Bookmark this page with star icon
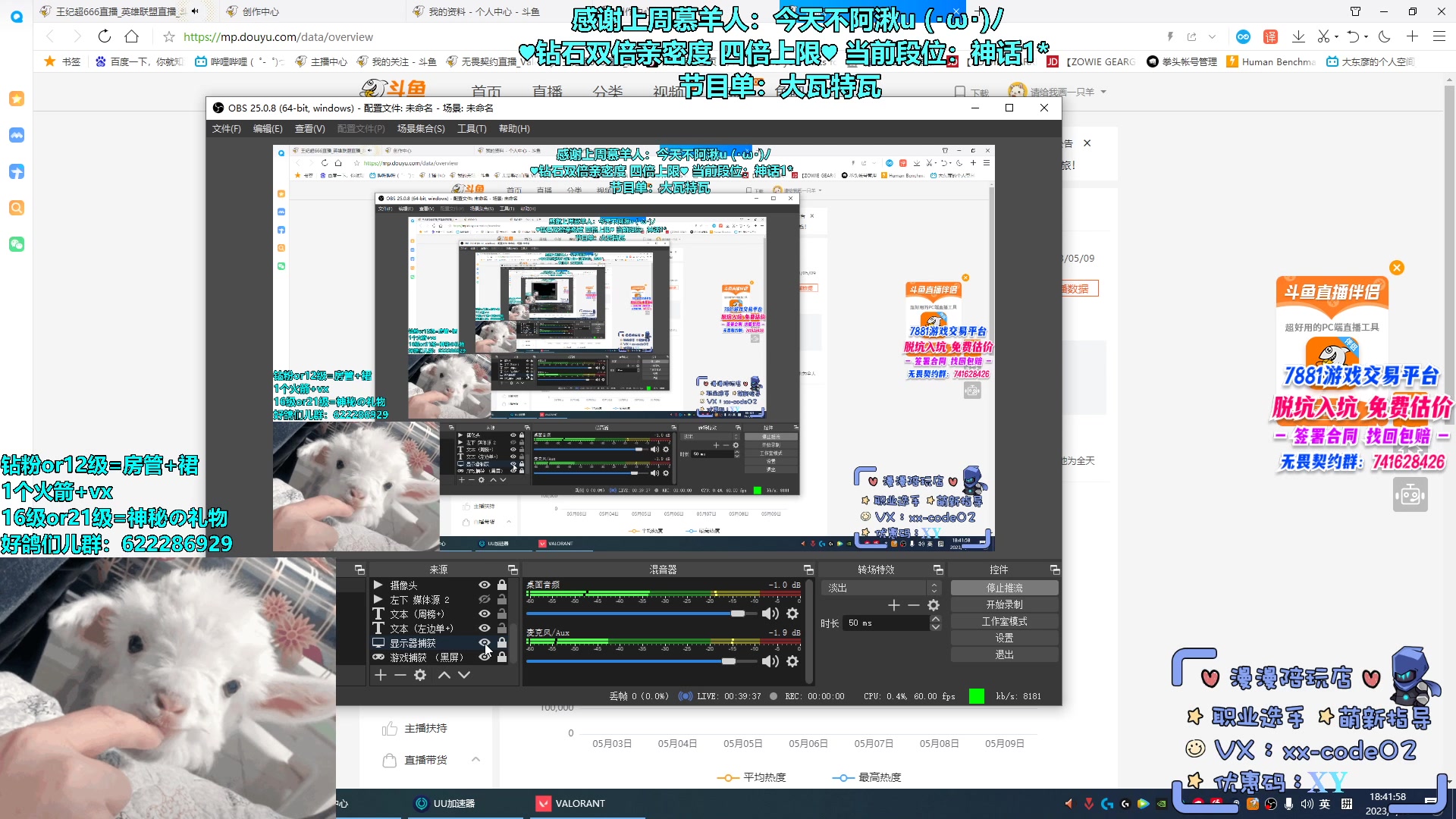The image size is (1456, 819). (169, 36)
